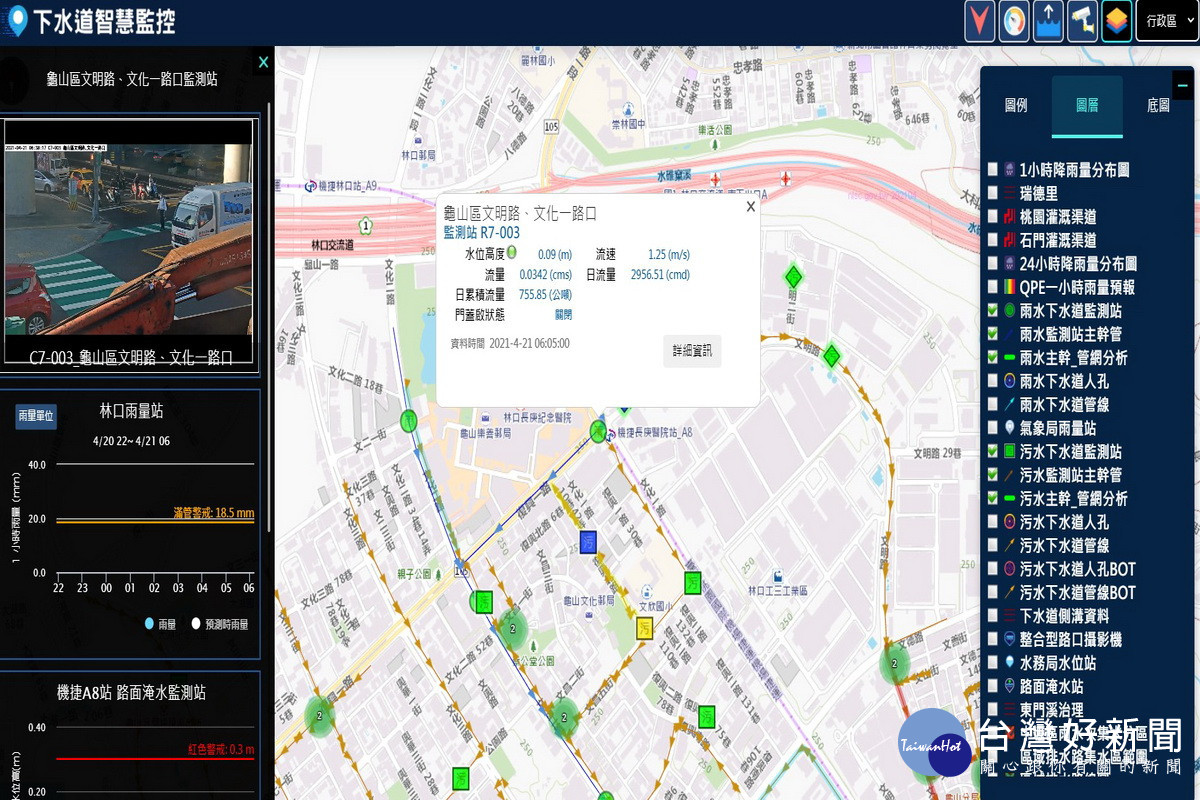Screen dimensions: 1200x800
Task: Check 污水下水道人孔BOT layer checkbox
Action: click(992, 569)
